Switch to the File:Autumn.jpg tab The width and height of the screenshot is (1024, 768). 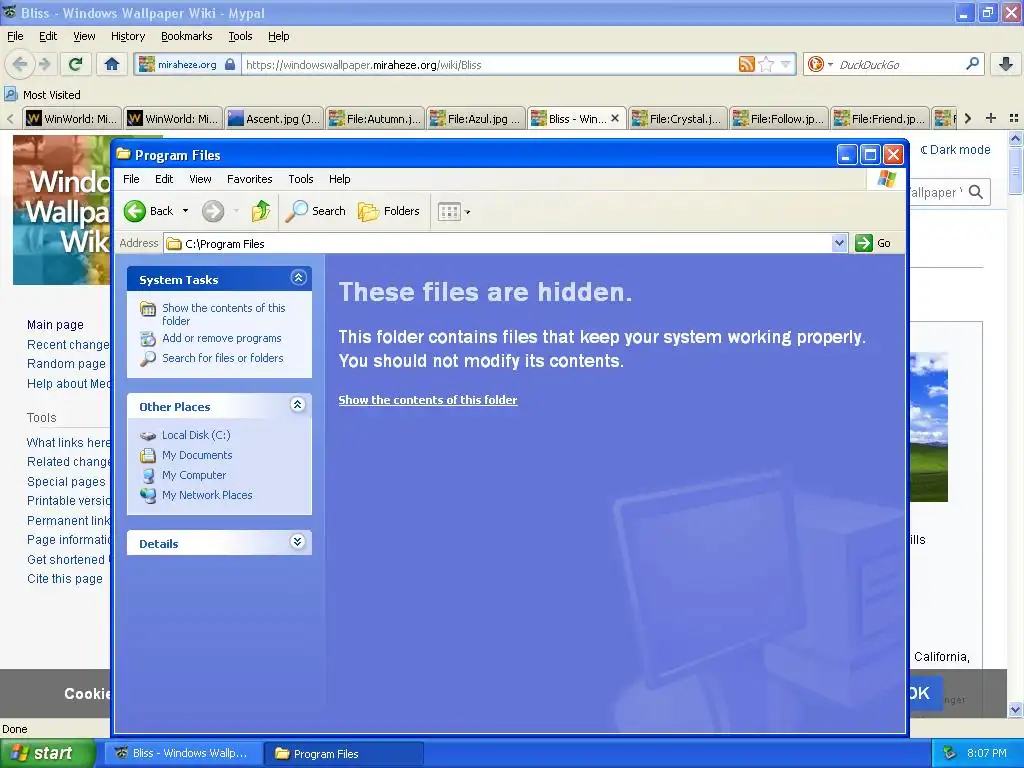tap(376, 118)
